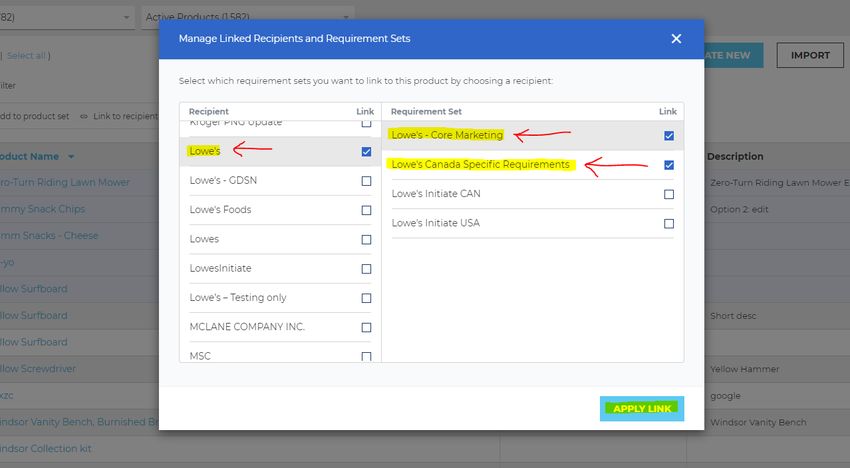Select Lowe's Foods recipient text
The height and width of the screenshot is (468, 850).
click(221, 209)
